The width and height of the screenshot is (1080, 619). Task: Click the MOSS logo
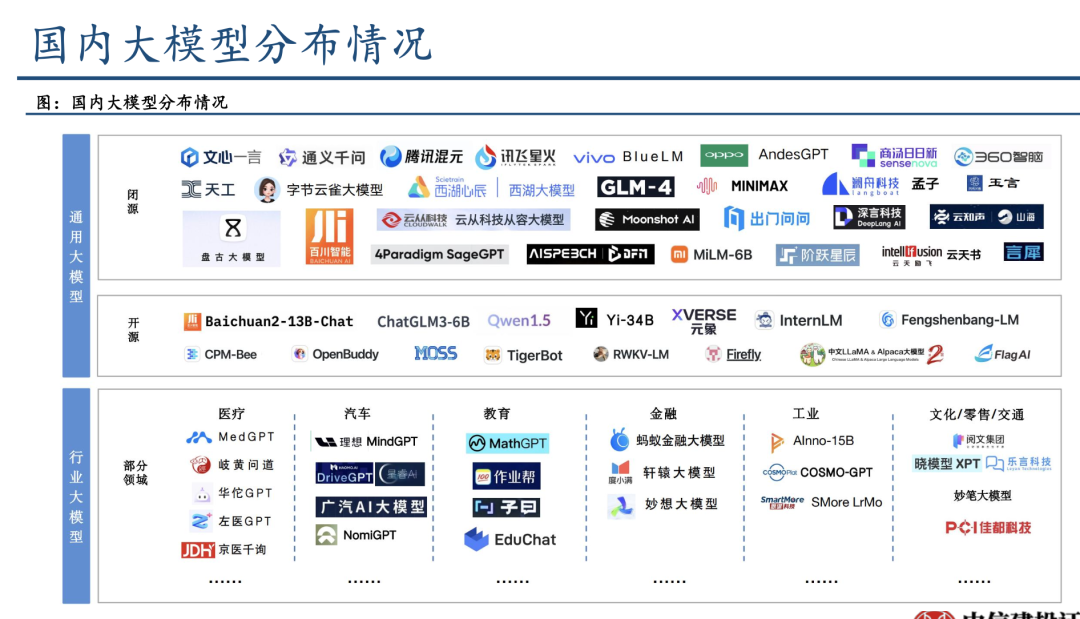[x=435, y=354]
